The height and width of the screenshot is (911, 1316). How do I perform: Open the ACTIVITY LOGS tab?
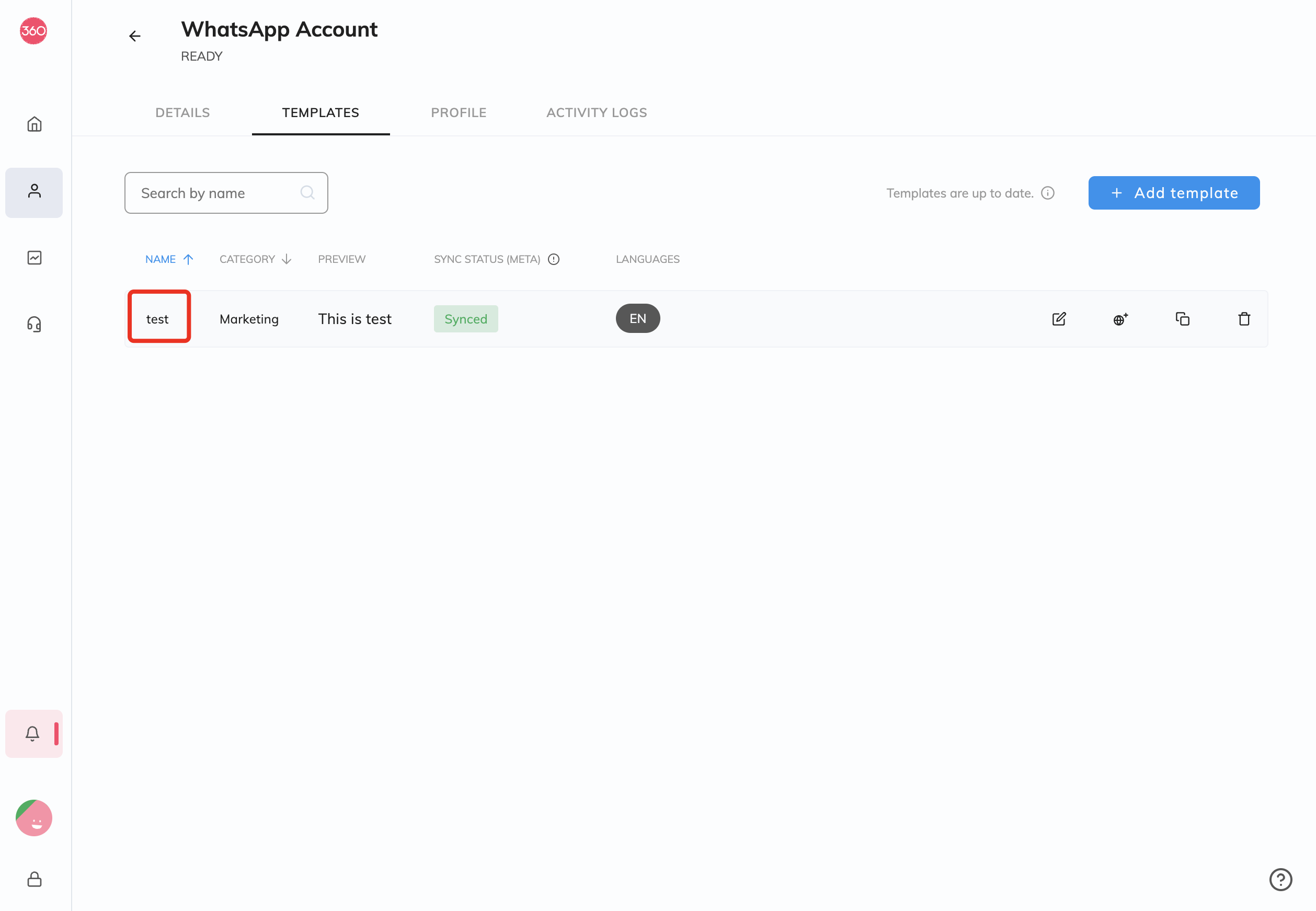597,113
